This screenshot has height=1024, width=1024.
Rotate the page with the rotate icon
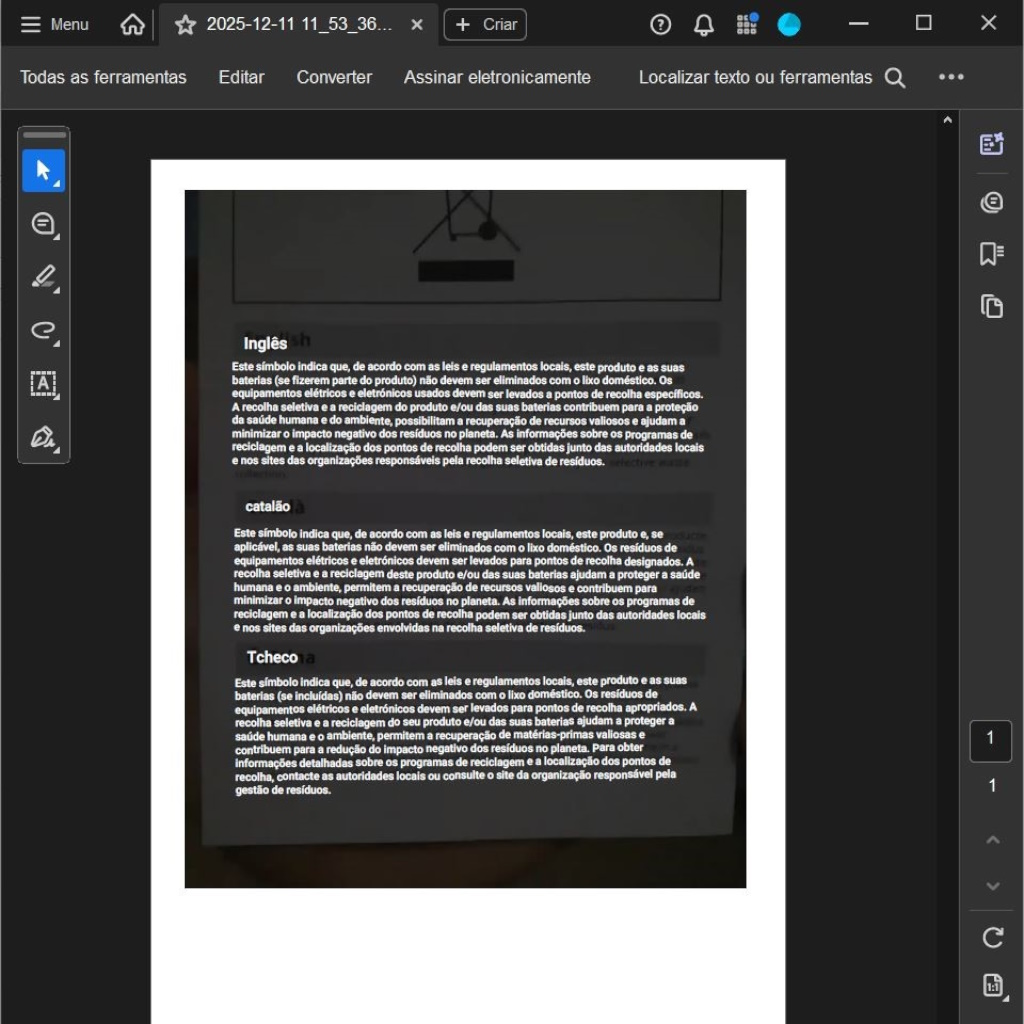[992, 937]
